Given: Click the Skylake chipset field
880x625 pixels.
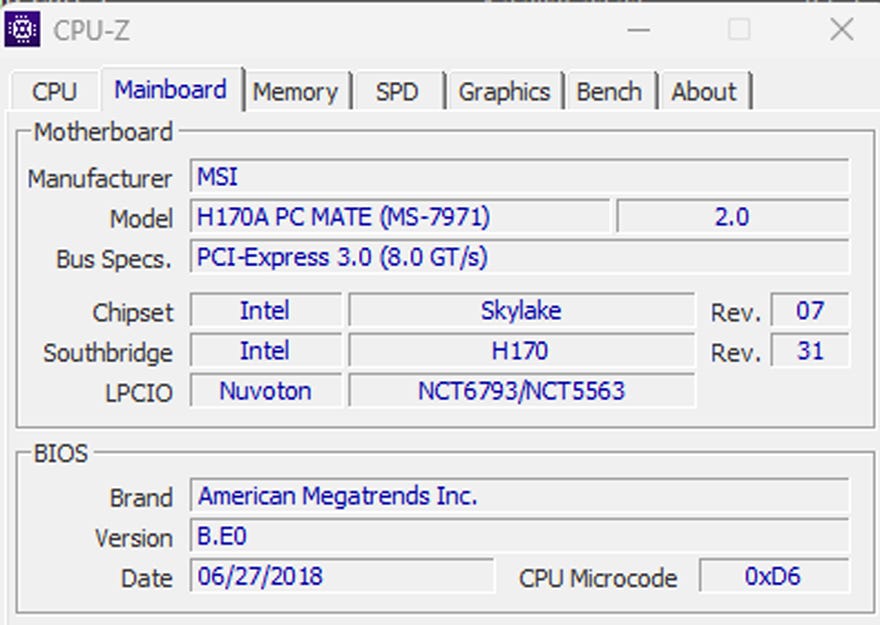Looking at the screenshot, I should [x=521, y=311].
